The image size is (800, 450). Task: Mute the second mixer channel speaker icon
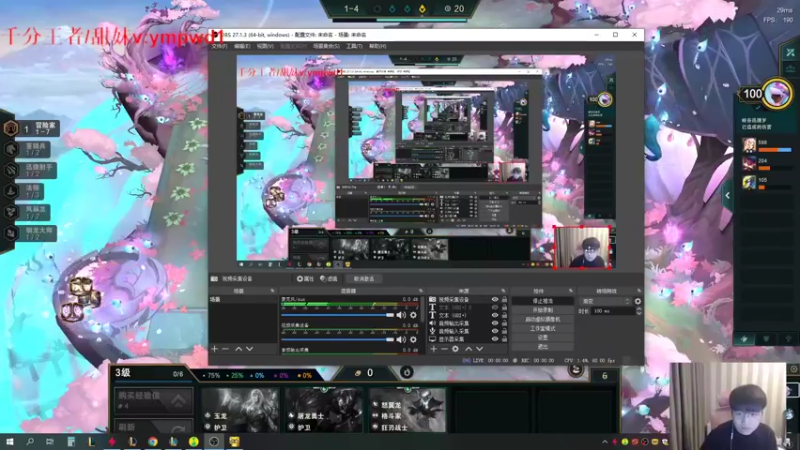[401, 339]
